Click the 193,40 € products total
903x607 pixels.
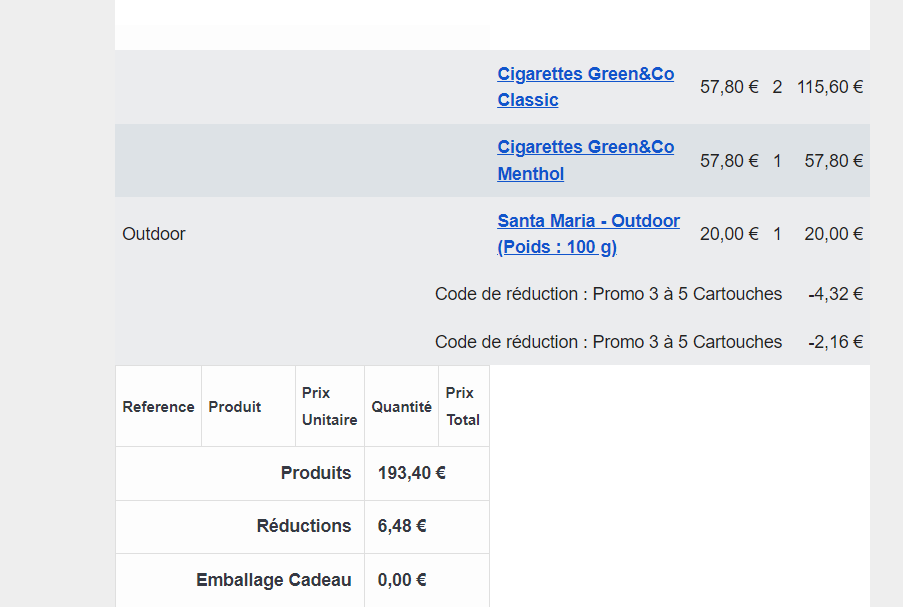coord(411,473)
